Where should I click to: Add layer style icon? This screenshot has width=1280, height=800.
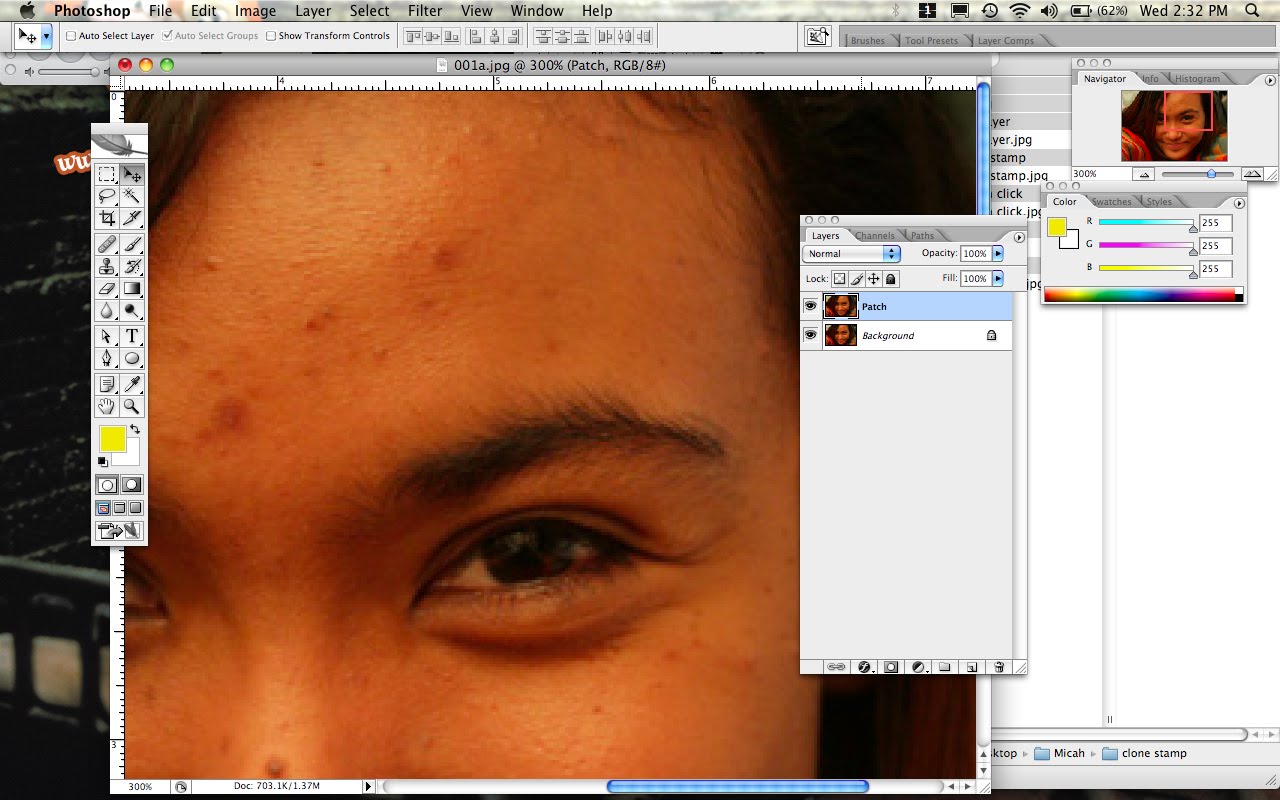pyautogui.click(x=864, y=667)
